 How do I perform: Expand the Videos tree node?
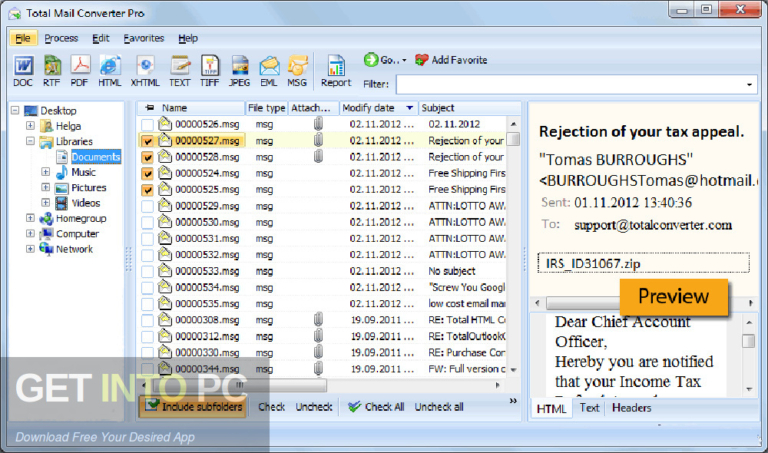point(46,202)
